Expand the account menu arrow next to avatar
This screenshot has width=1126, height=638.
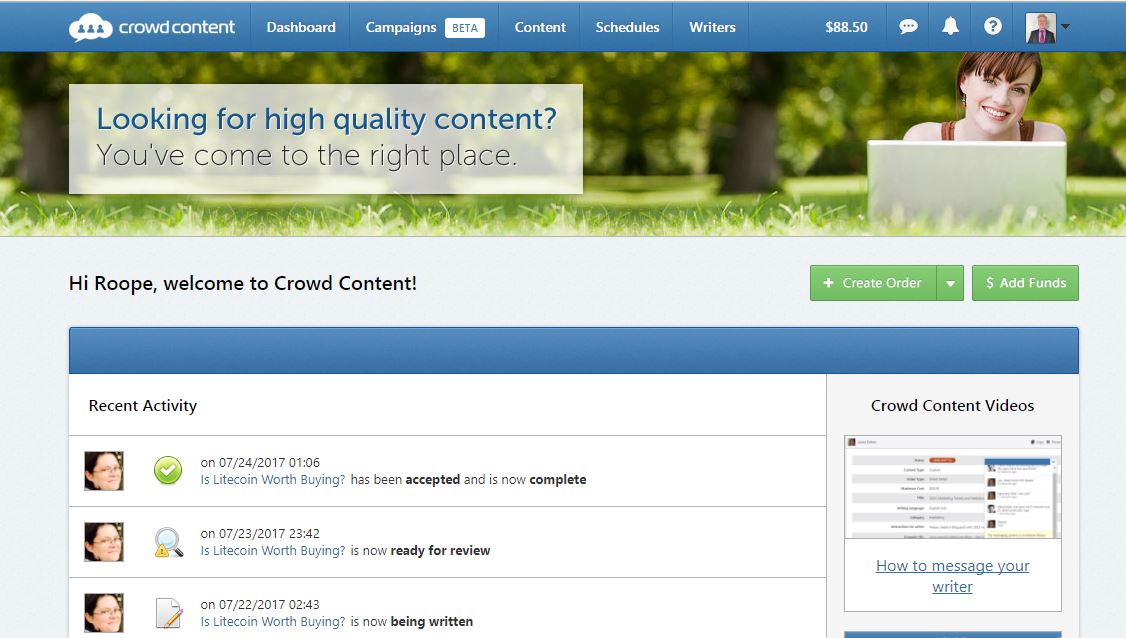[x=1066, y=27]
